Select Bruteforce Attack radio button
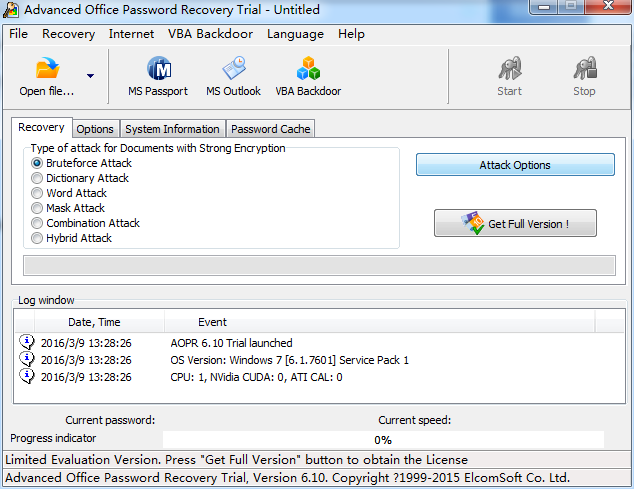 coord(37,163)
